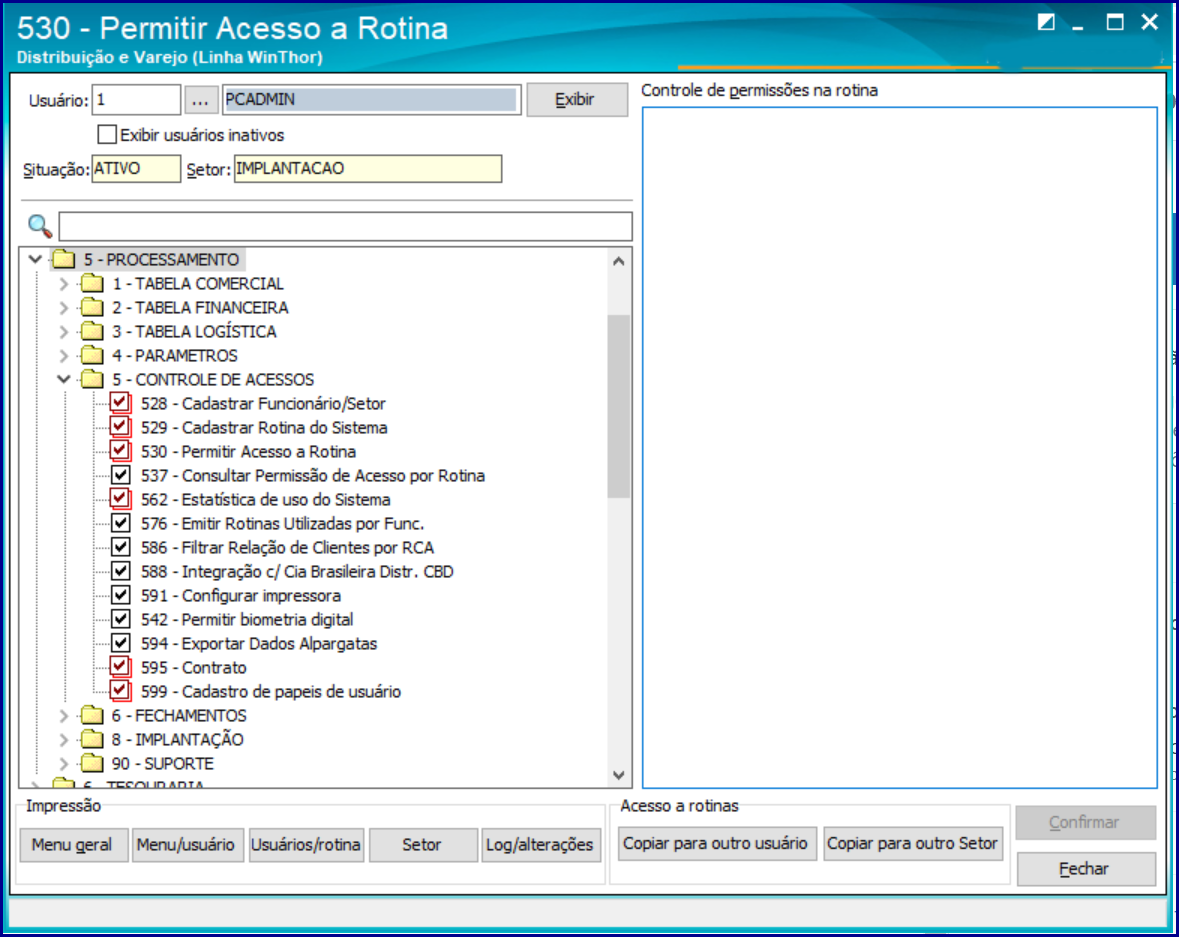
Task: Click the window restore-style icon in title bar
Action: point(1046,22)
